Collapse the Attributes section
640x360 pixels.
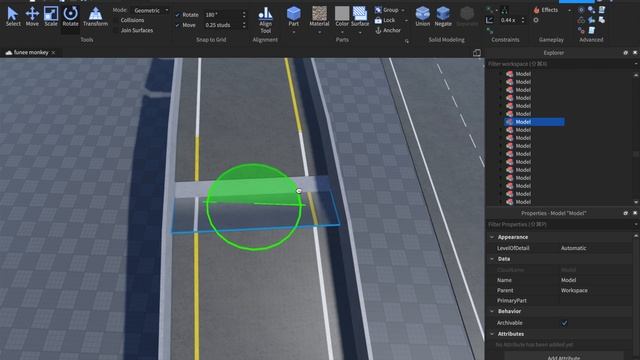(x=492, y=333)
